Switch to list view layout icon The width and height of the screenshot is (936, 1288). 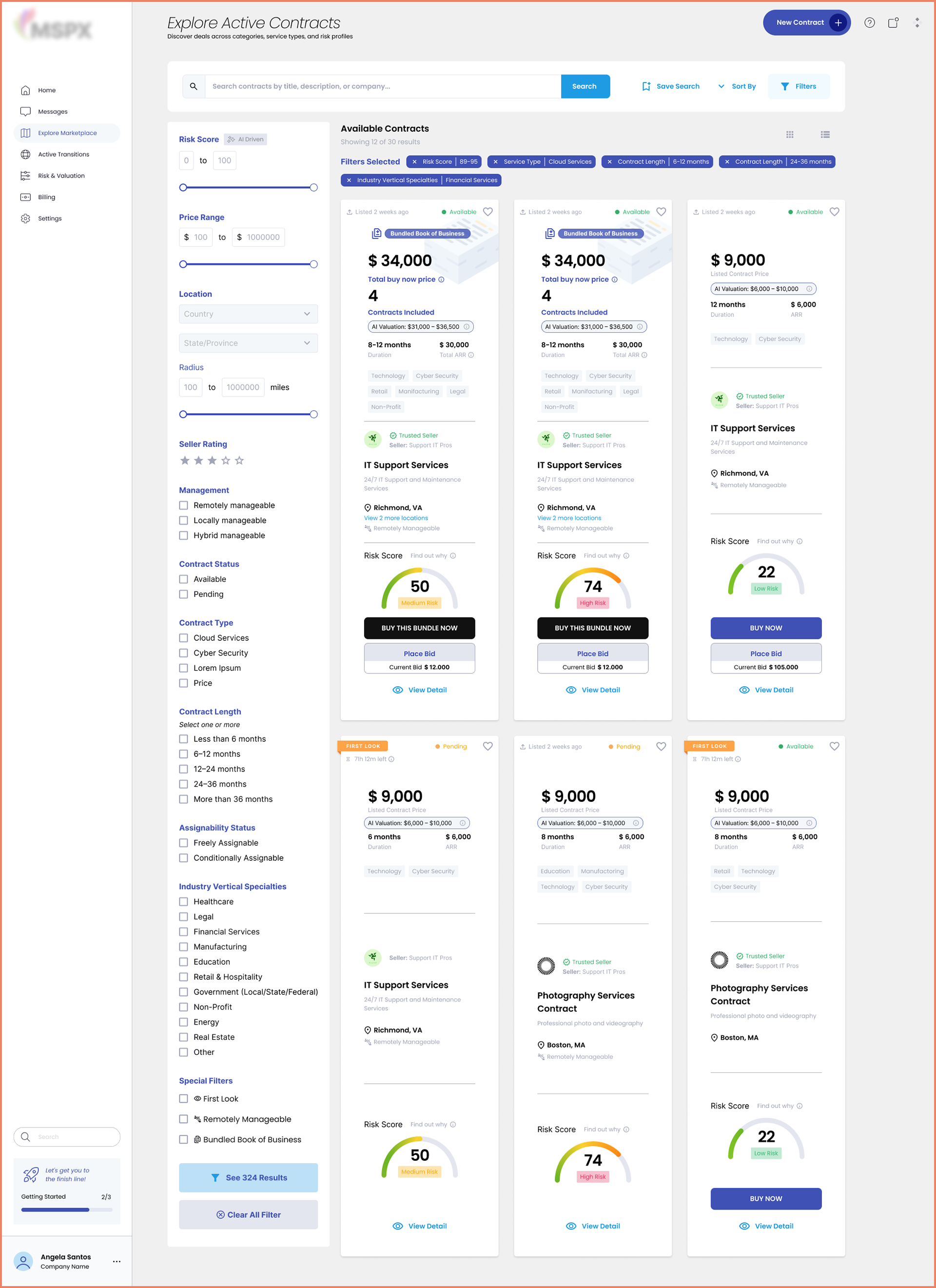pyautogui.click(x=825, y=135)
